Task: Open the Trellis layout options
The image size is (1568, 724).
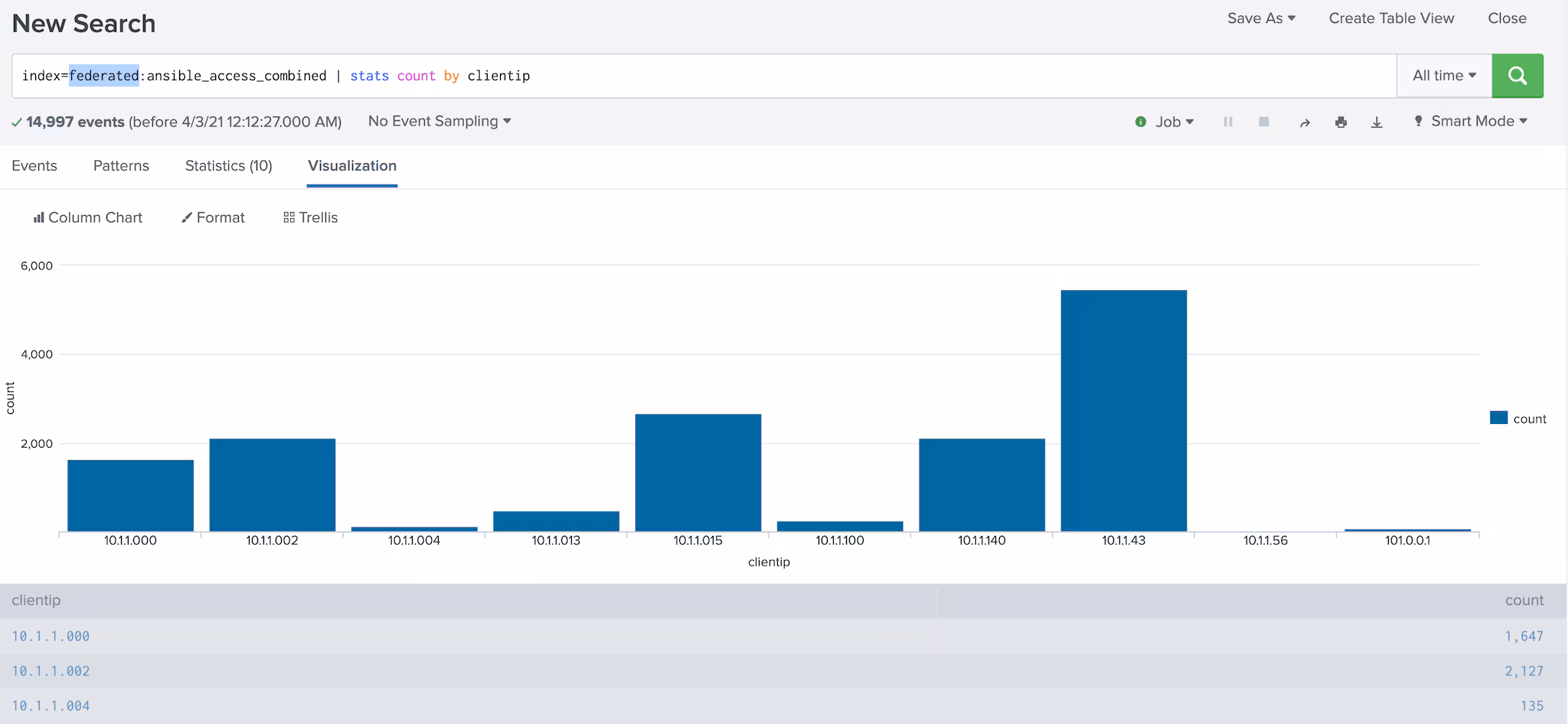Action: 310,218
